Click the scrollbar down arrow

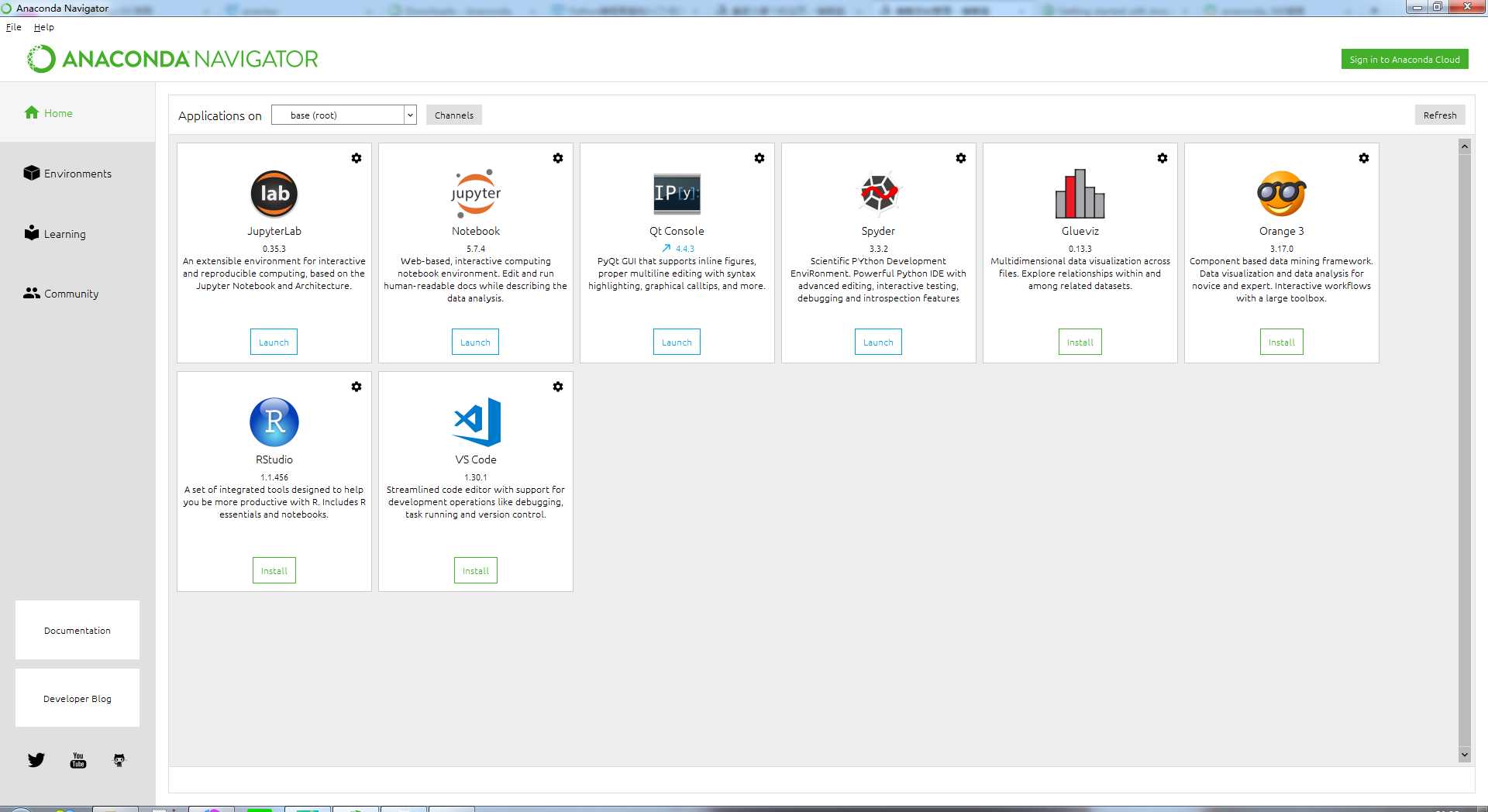(1464, 754)
